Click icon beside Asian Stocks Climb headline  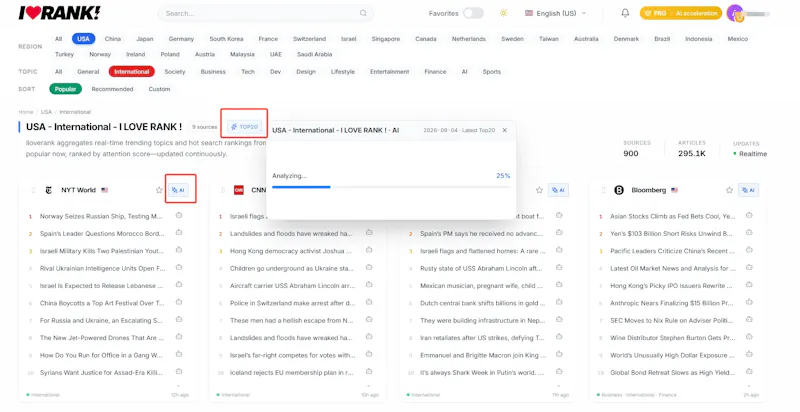[749, 216]
